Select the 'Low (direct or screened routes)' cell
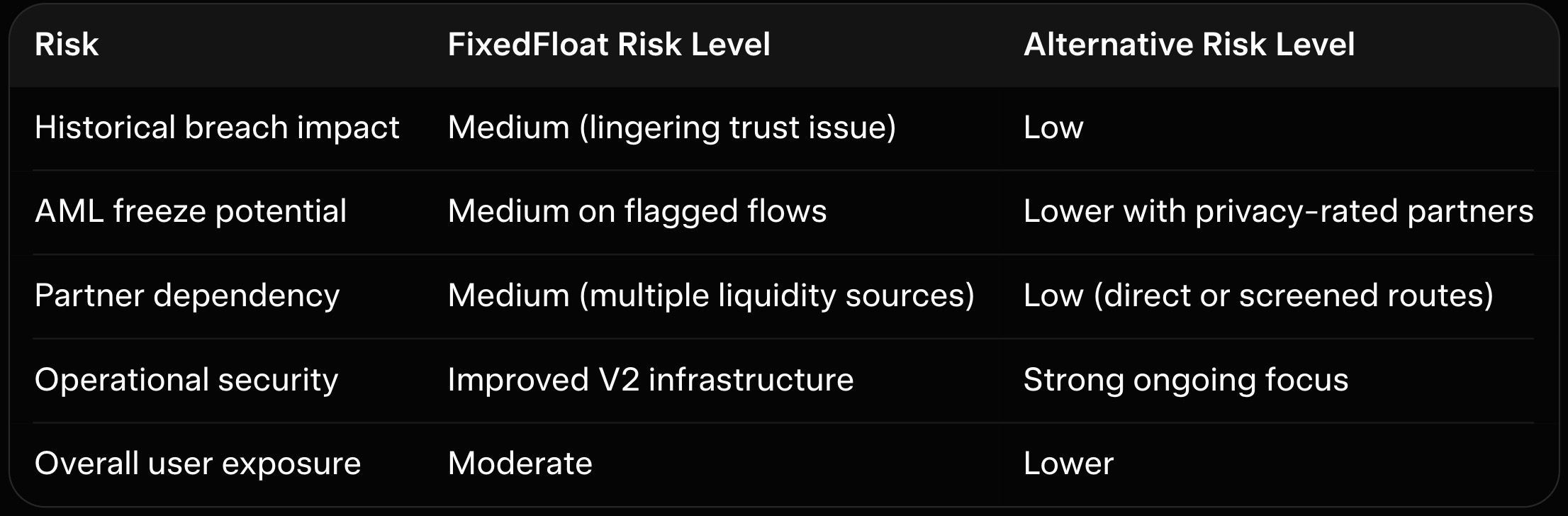Screen dimensions: 1568x516 click(x=1258, y=296)
